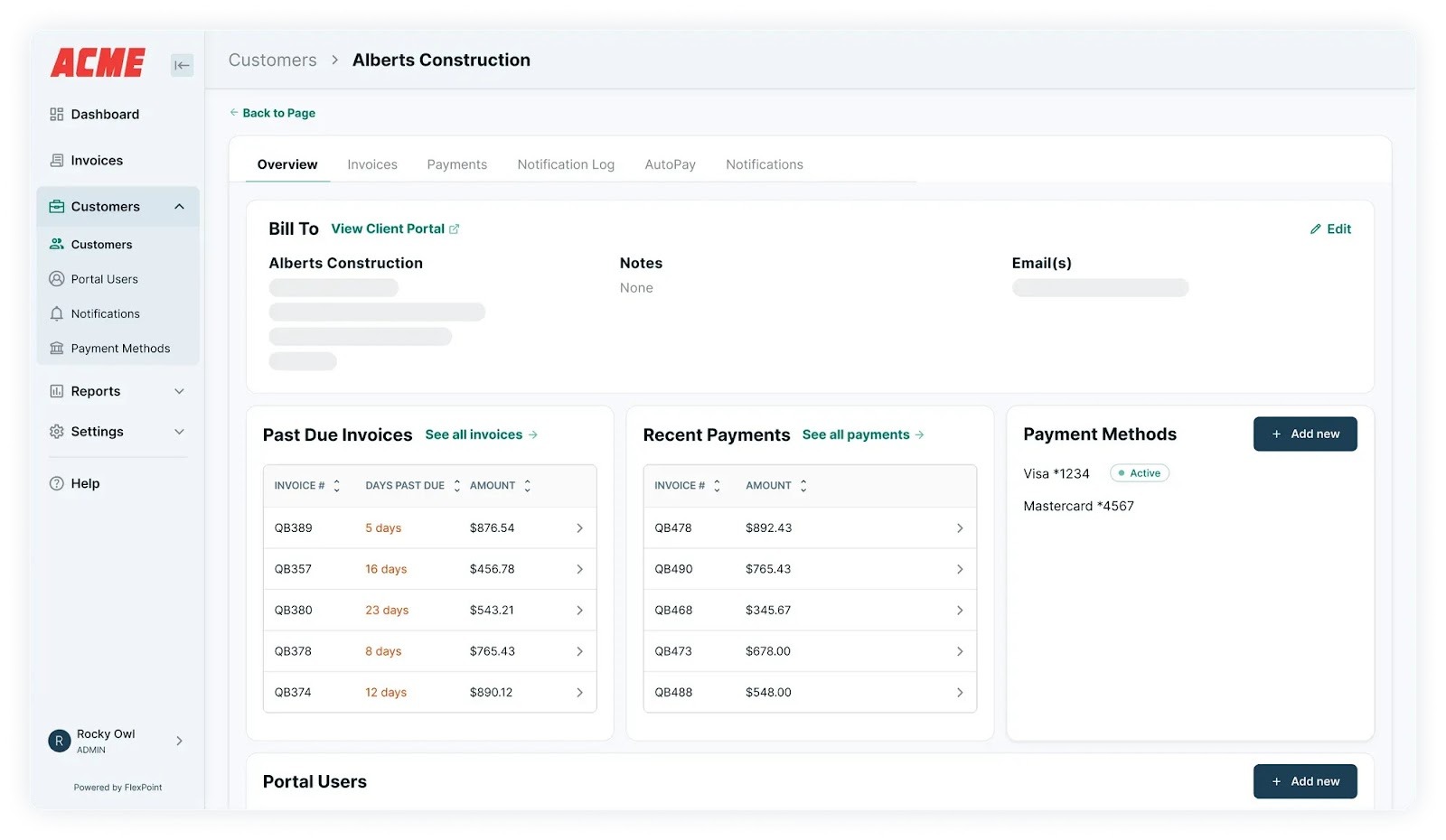Click the Help icon
The width and height of the screenshot is (1446, 840).
(57, 483)
